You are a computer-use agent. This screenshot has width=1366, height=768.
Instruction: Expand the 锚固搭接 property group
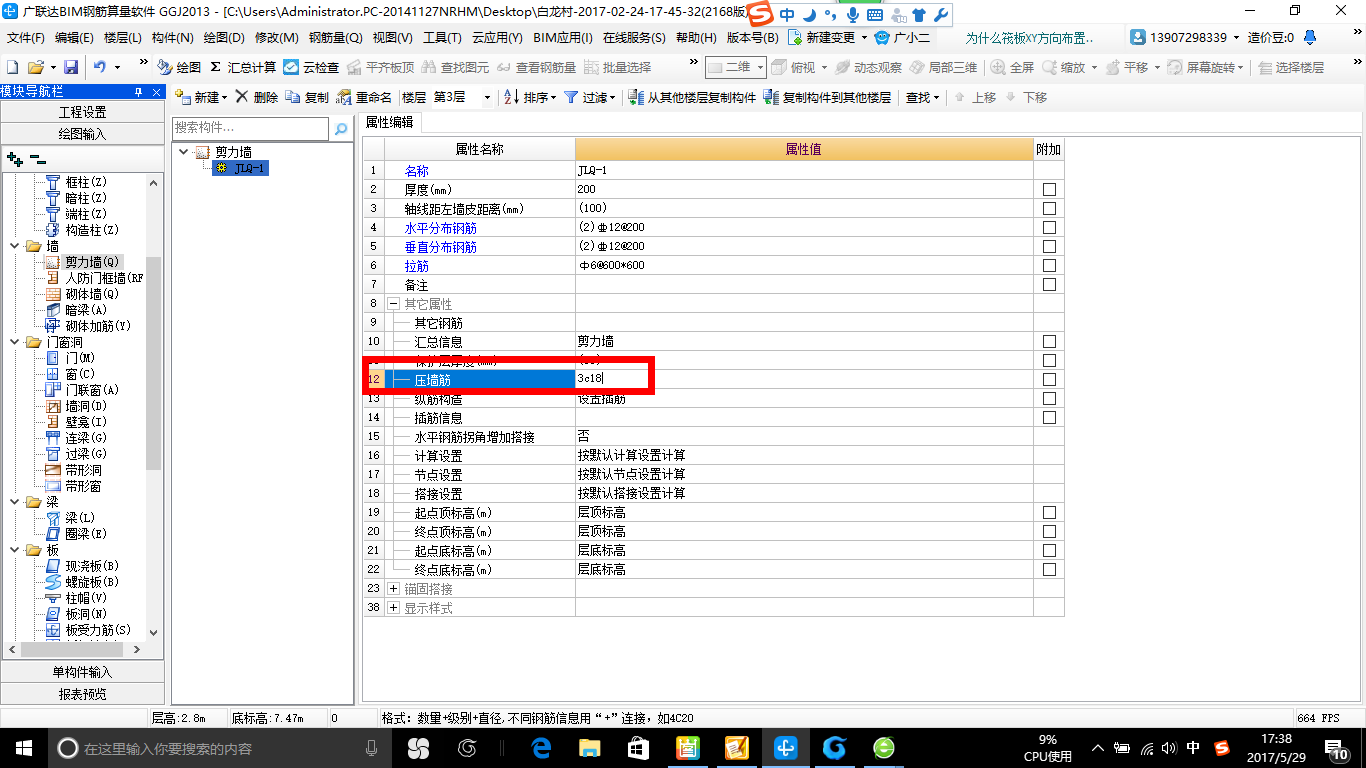[x=392, y=588]
